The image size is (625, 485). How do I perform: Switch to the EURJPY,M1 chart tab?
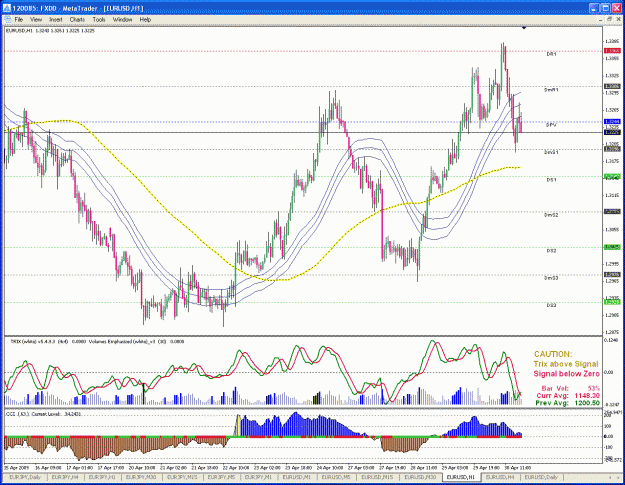259,477
